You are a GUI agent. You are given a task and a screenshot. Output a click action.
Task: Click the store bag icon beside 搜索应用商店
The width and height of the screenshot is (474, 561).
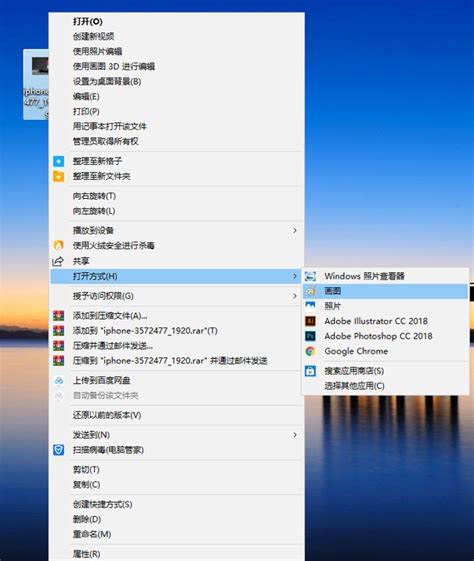[310, 371]
